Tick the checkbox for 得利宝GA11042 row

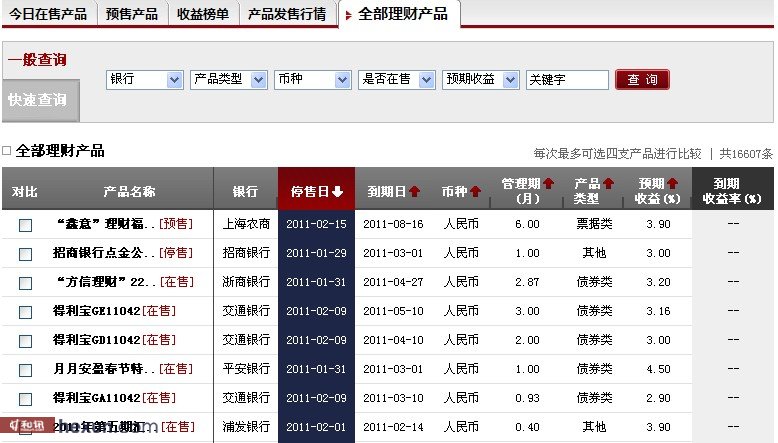[x=25, y=399]
